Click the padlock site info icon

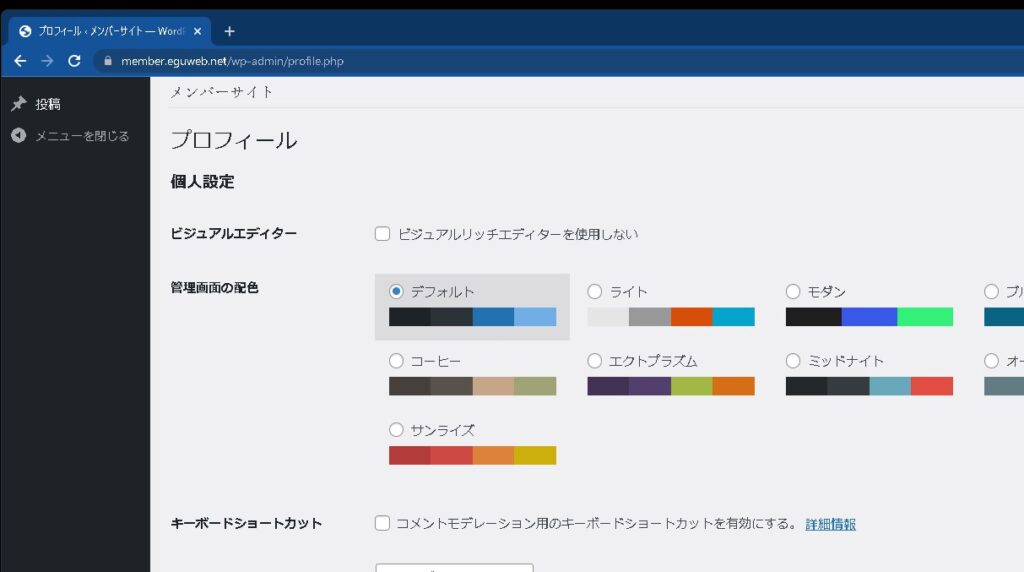pyautogui.click(x=109, y=61)
